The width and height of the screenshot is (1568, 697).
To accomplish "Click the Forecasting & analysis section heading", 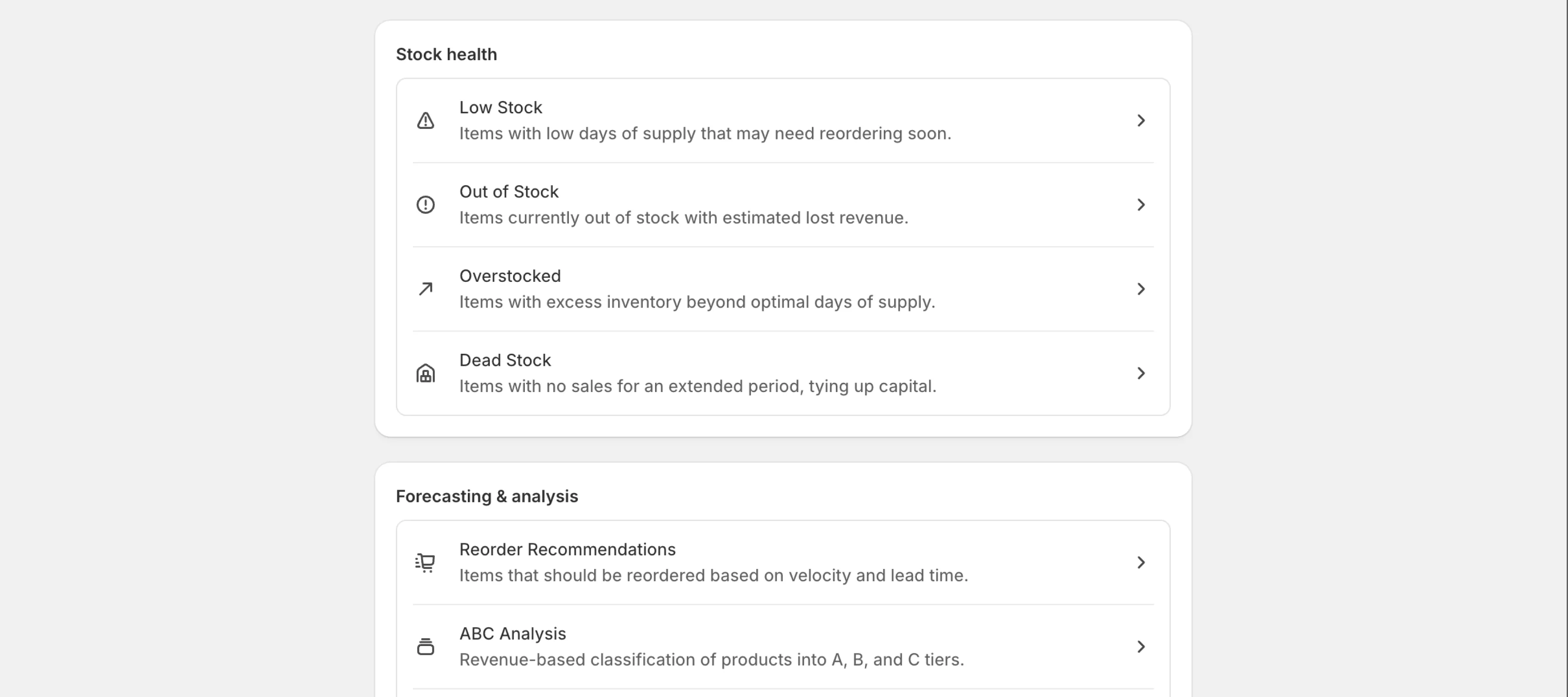I will pos(487,496).
